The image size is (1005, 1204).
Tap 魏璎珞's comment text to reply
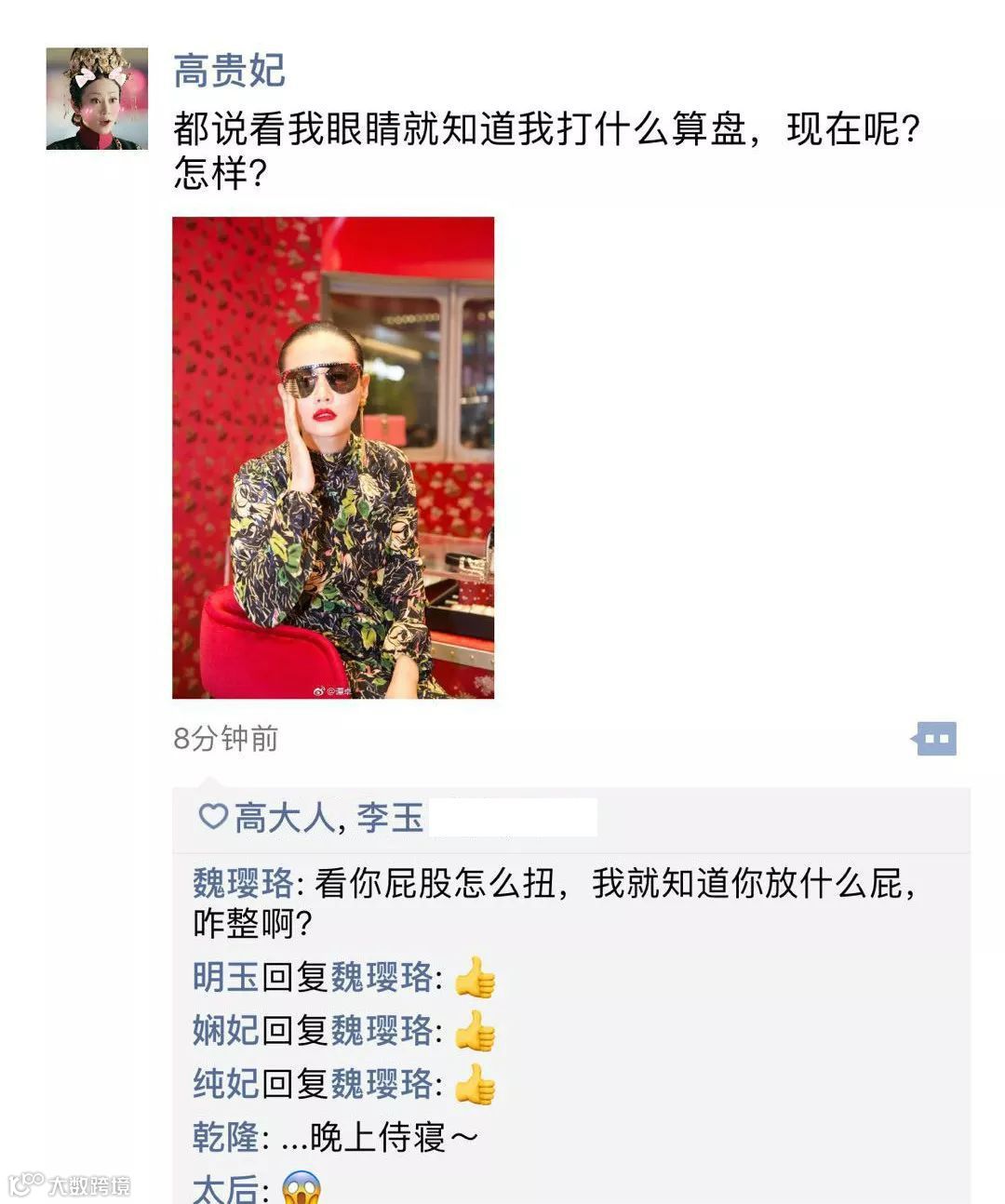pyautogui.click(x=555, y=903)
